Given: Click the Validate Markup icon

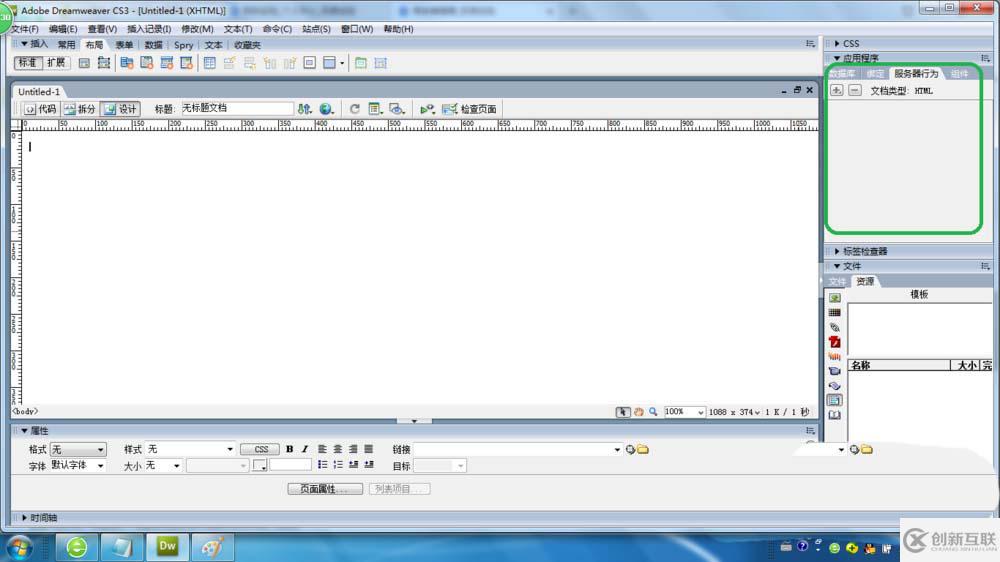Looking at the screenshot, I should point(427,109).
